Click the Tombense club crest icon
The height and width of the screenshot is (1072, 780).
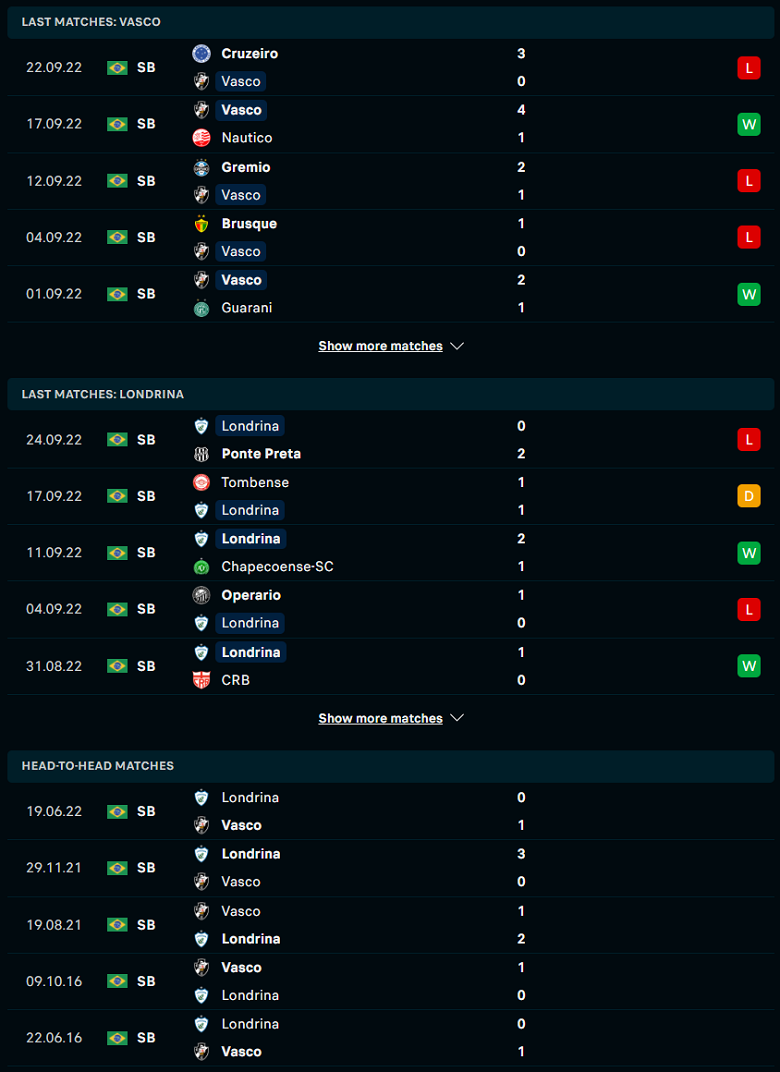click(201, 482)
